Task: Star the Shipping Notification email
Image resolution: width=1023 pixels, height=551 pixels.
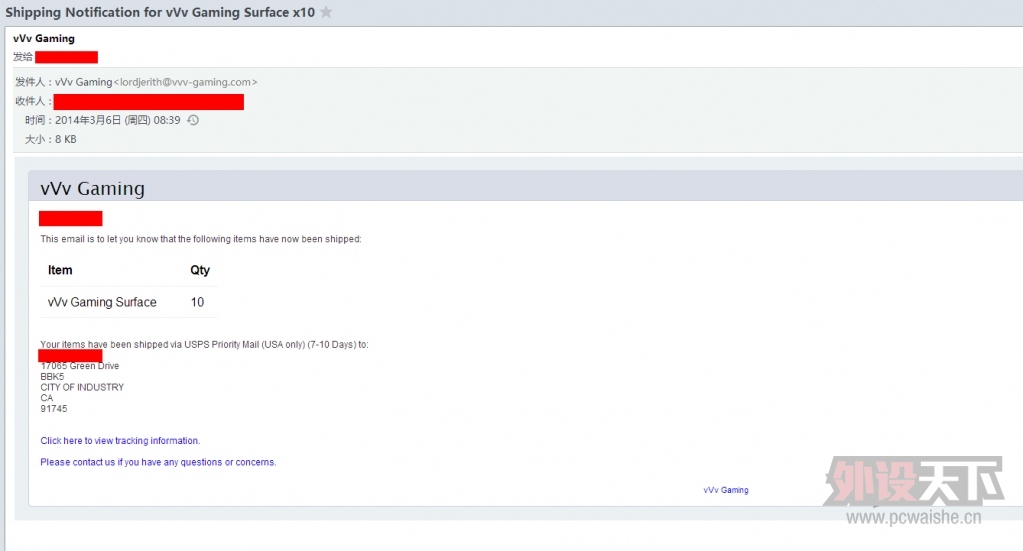Action: point(326,12)
